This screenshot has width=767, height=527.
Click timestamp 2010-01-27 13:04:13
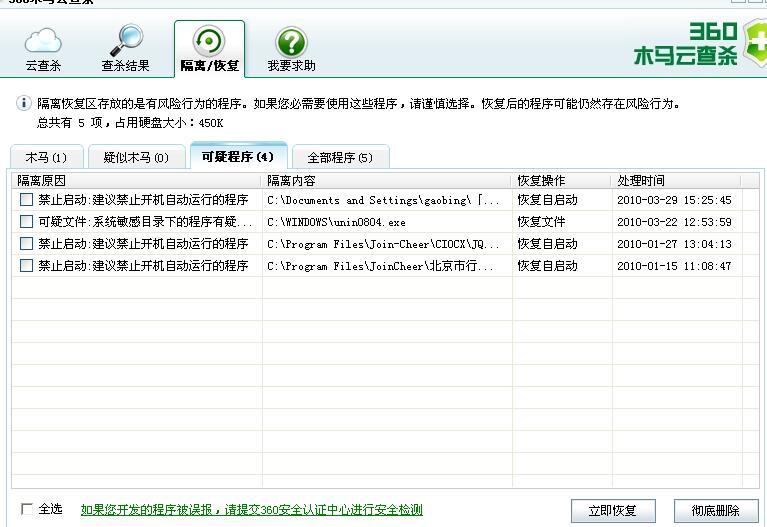674,244
